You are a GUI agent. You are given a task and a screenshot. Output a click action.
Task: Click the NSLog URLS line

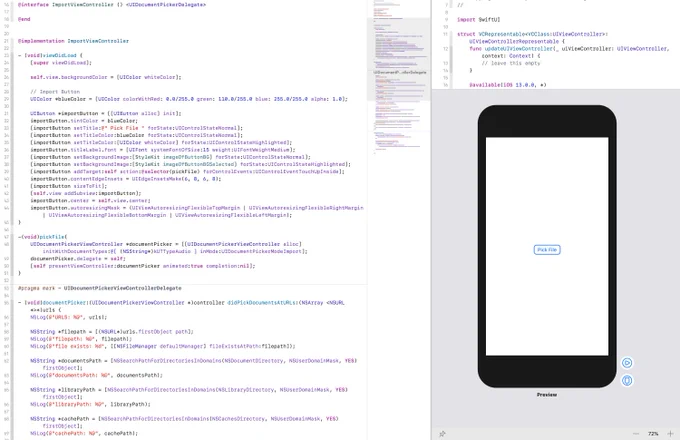[69, 317]
